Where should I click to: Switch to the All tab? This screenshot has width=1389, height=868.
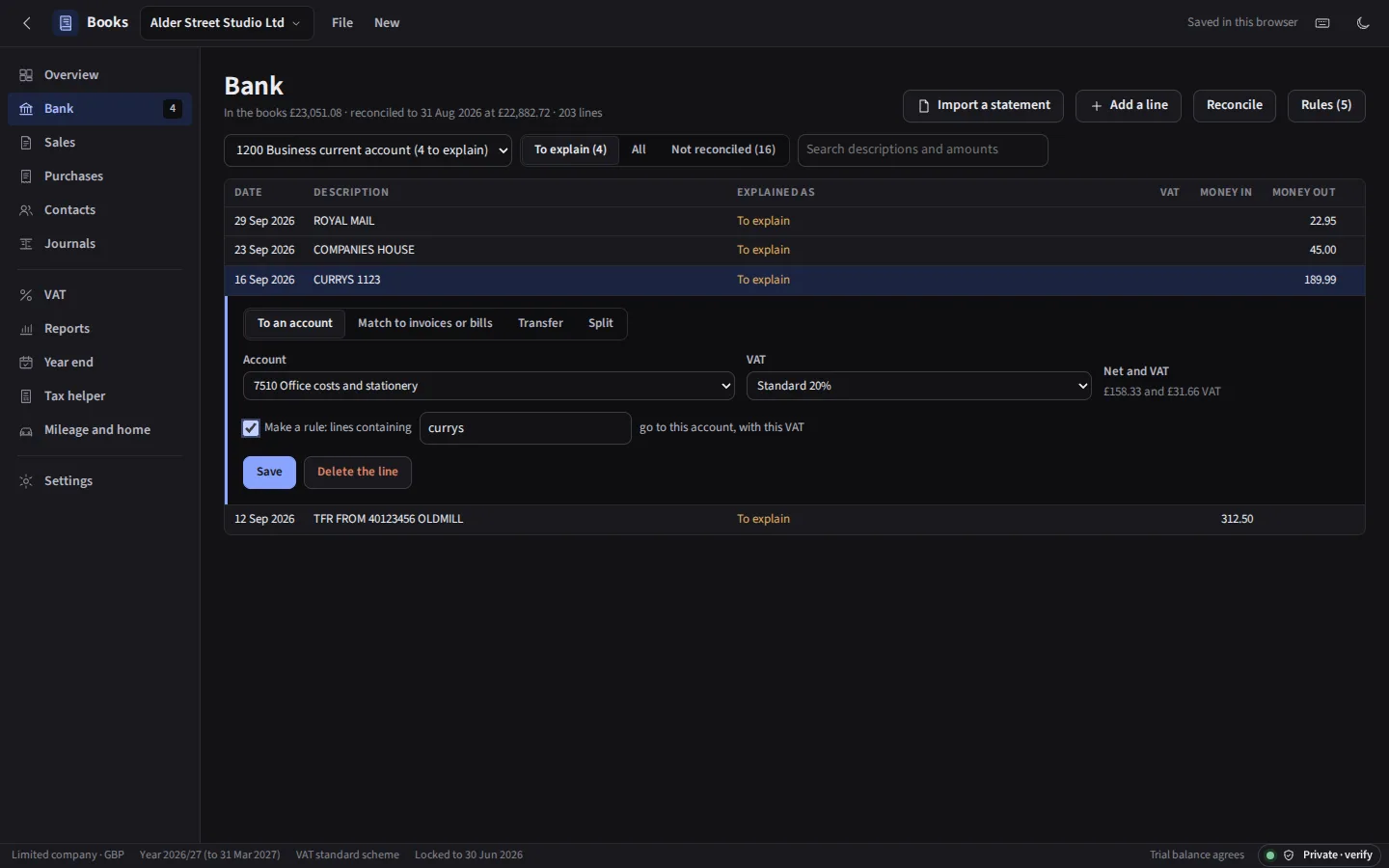point(639,149)
